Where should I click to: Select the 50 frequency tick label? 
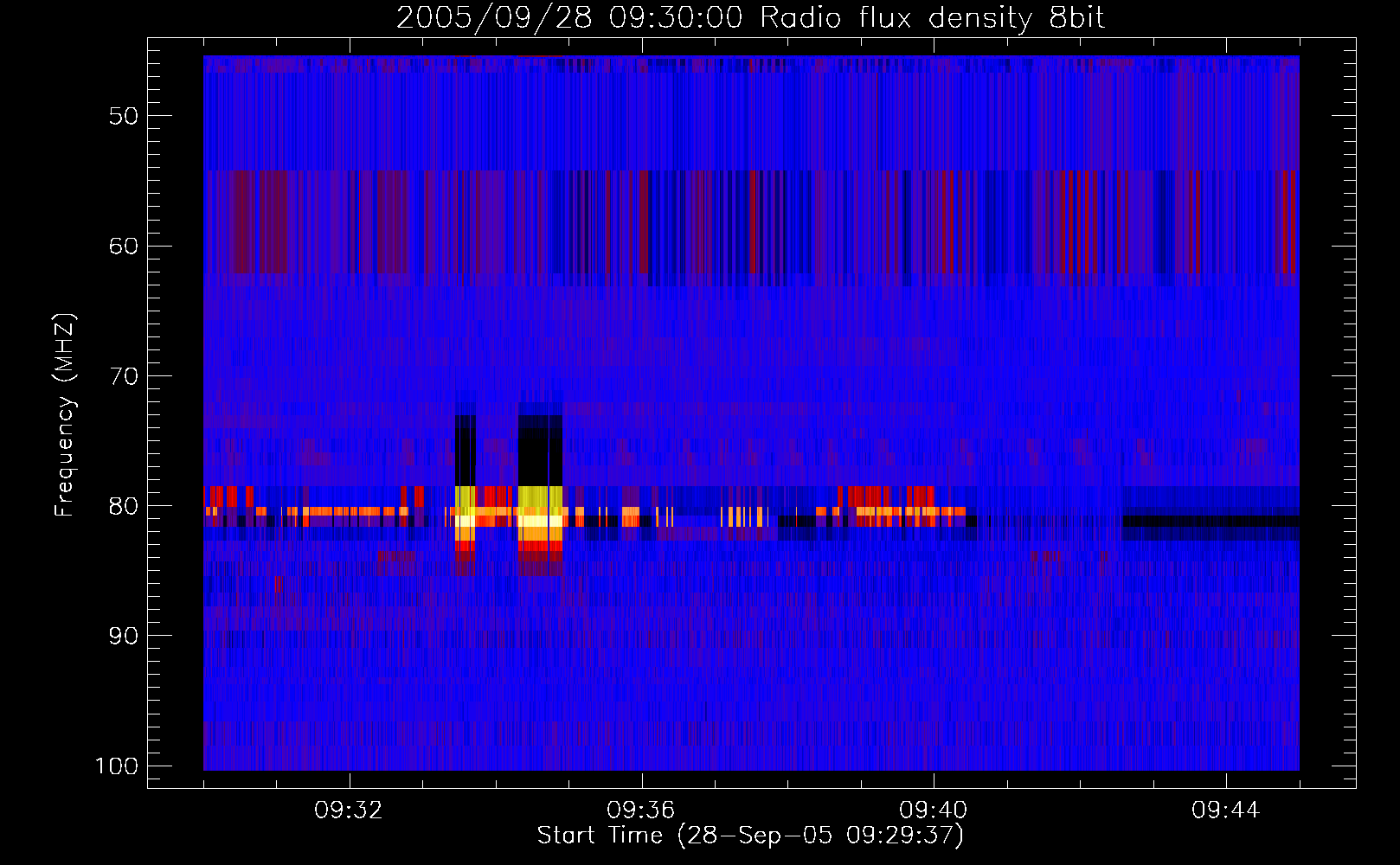124,116
